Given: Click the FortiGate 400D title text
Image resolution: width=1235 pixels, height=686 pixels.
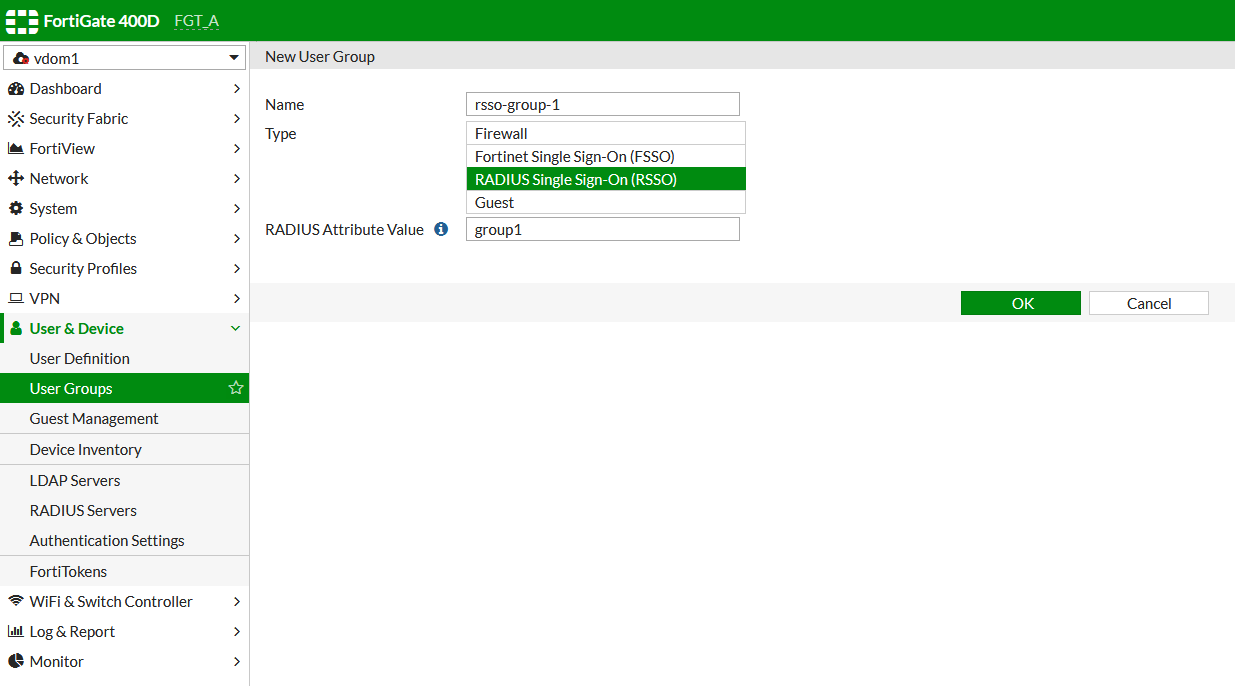Looking at the screenshot, I should click(x=101, y=20).
